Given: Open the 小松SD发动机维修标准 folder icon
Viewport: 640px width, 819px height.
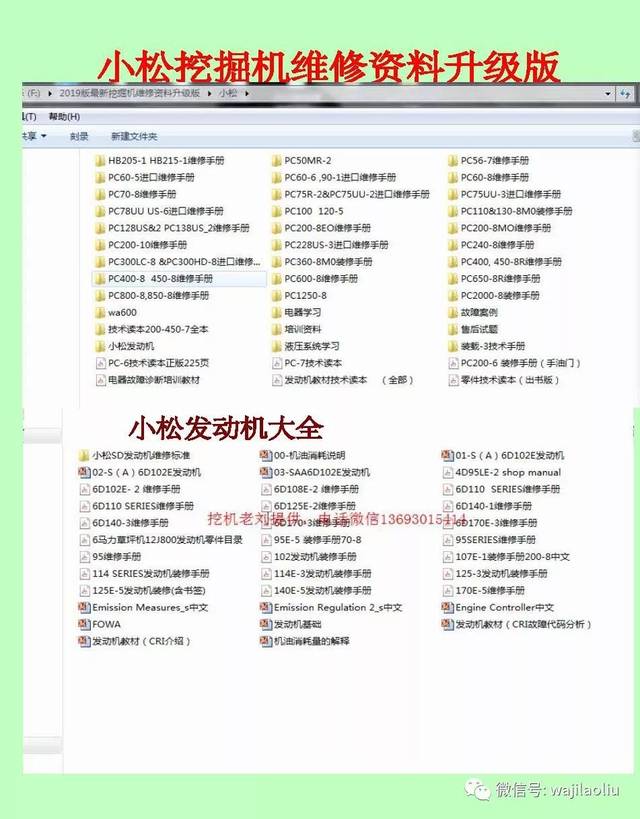Looking at the screenshot, I should [x=84, y=455].
